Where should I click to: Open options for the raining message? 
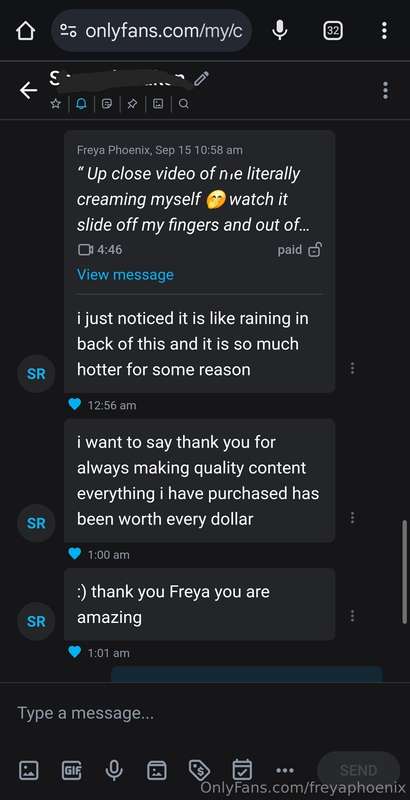352,368
